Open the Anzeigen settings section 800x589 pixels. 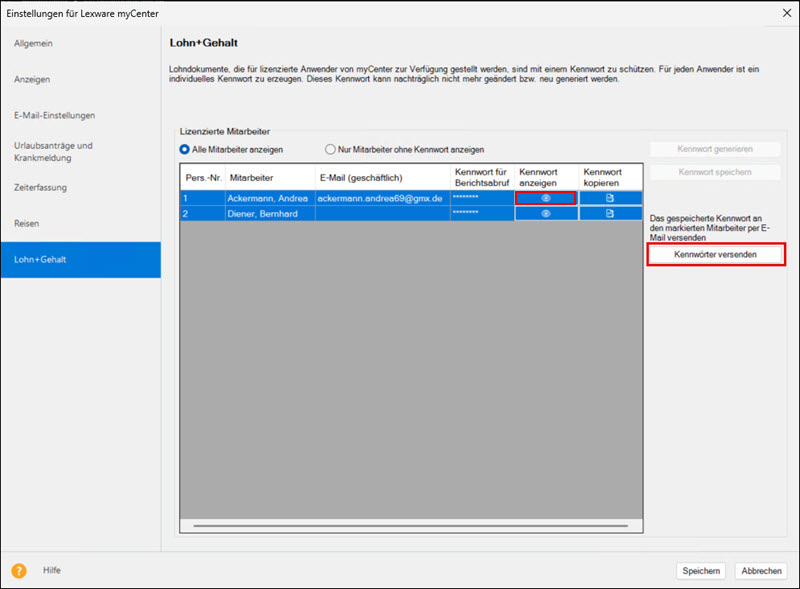coord(32,79)
